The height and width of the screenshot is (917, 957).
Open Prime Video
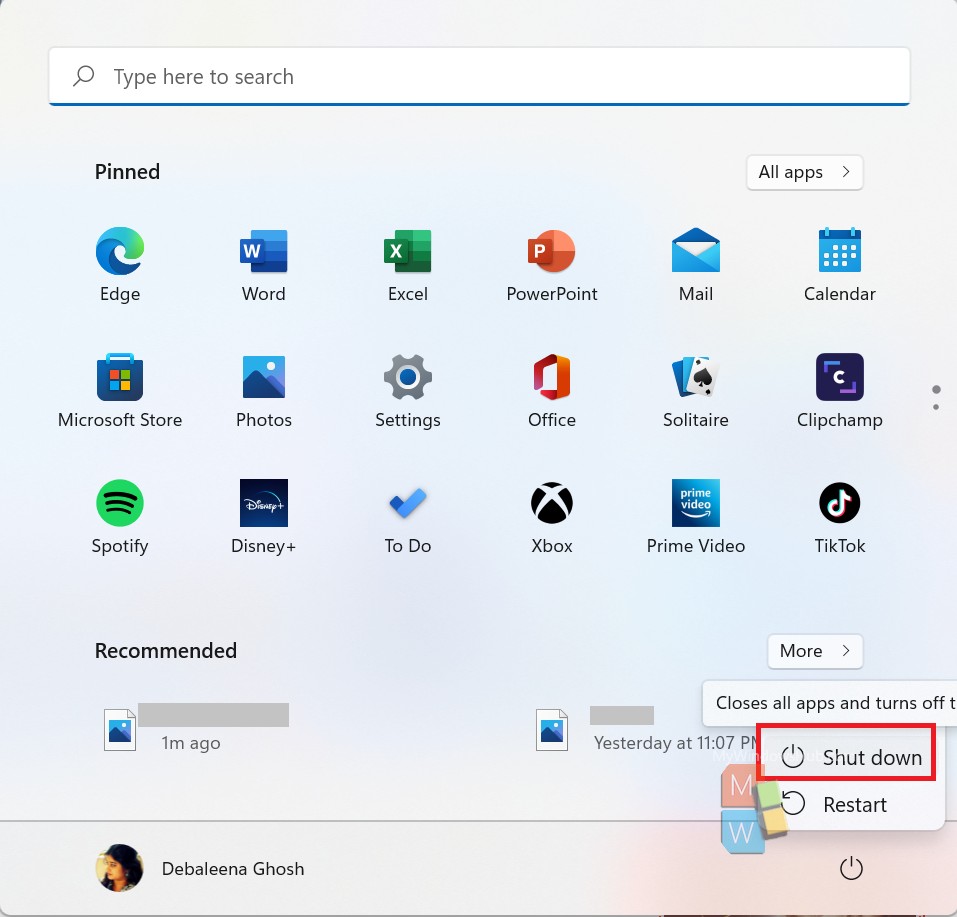[x=696, y=516]
